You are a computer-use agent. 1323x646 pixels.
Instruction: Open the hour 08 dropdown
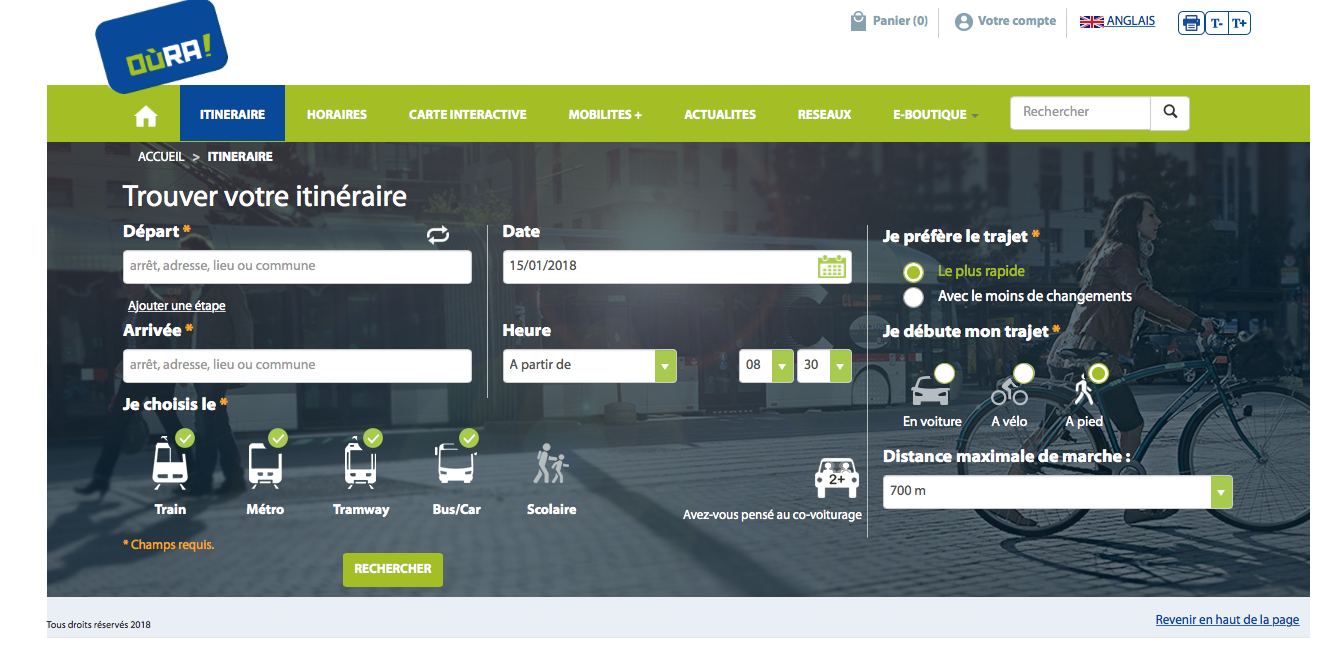pos(766,365)
